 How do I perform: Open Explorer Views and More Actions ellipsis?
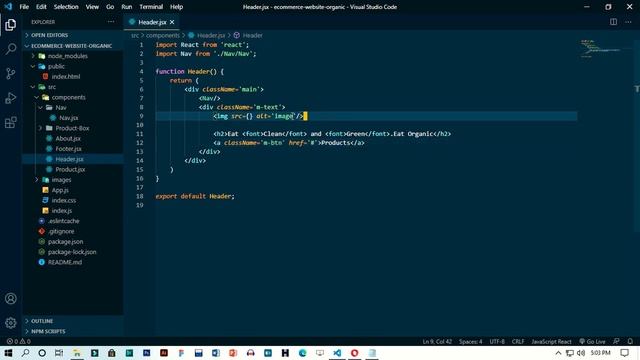[x=111, y=22]
